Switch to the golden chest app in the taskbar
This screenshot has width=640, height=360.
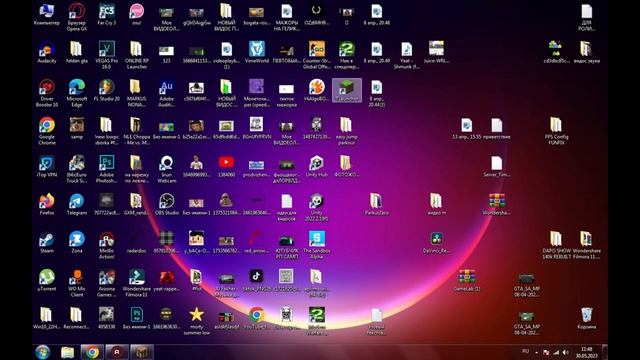tap(142, 351)
